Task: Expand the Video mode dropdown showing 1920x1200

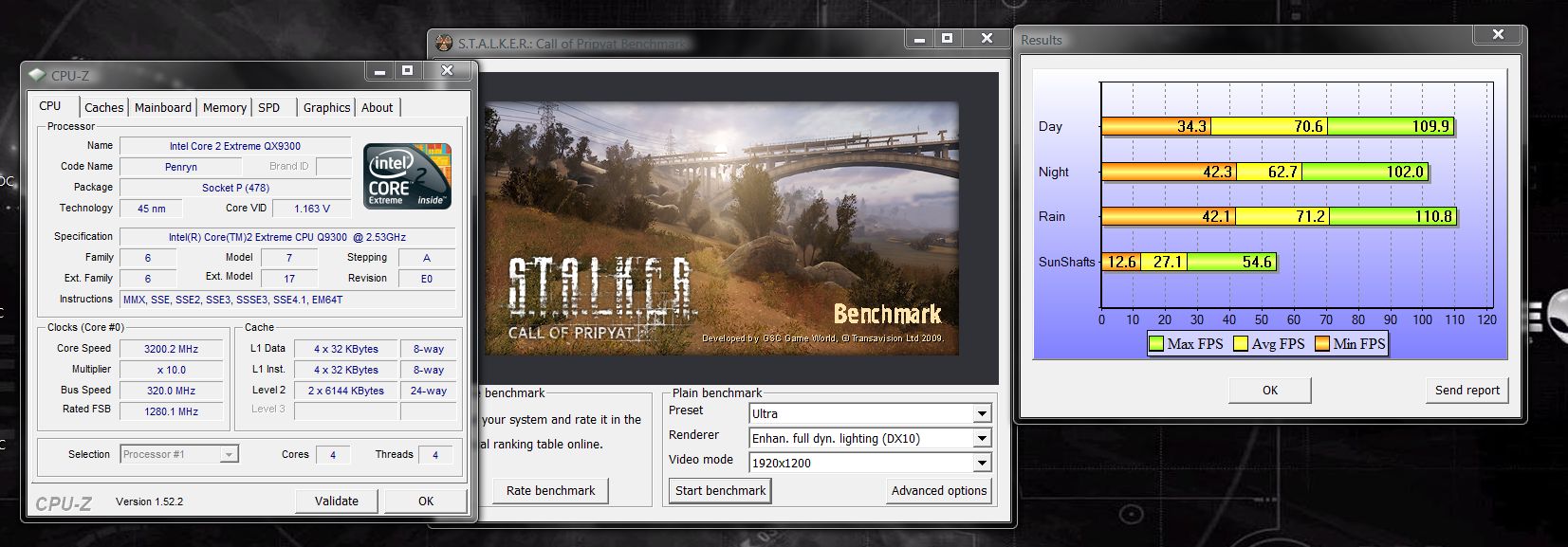Action: 983,463
